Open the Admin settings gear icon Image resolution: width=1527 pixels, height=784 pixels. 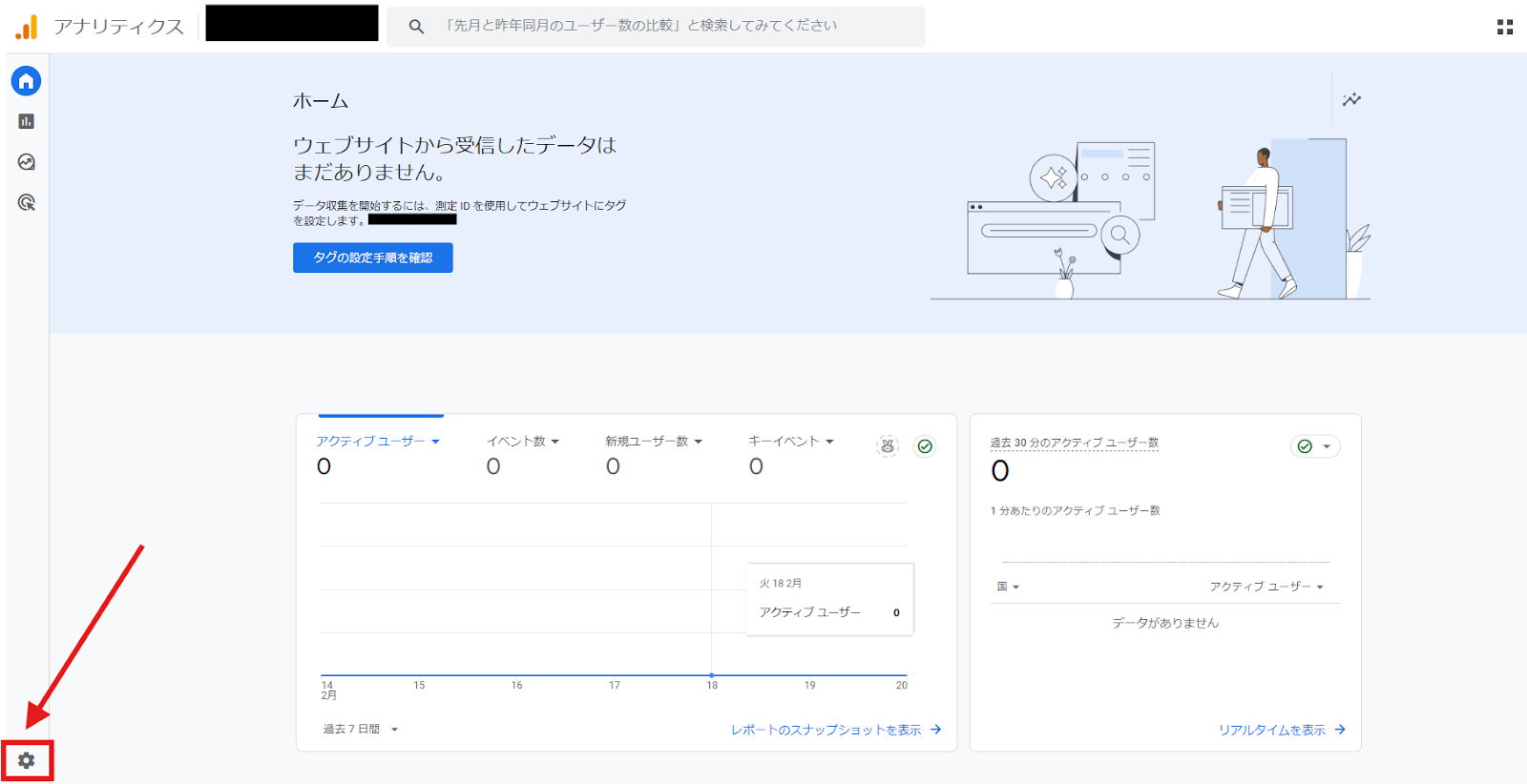point(27,760)
